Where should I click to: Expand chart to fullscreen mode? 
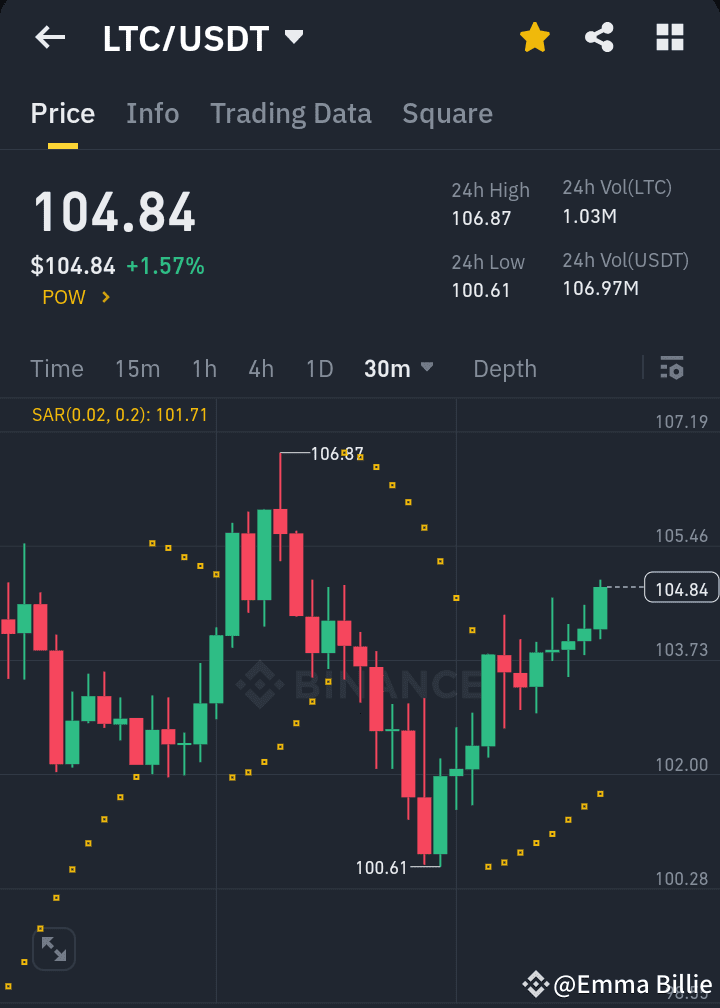click(54, 949)
